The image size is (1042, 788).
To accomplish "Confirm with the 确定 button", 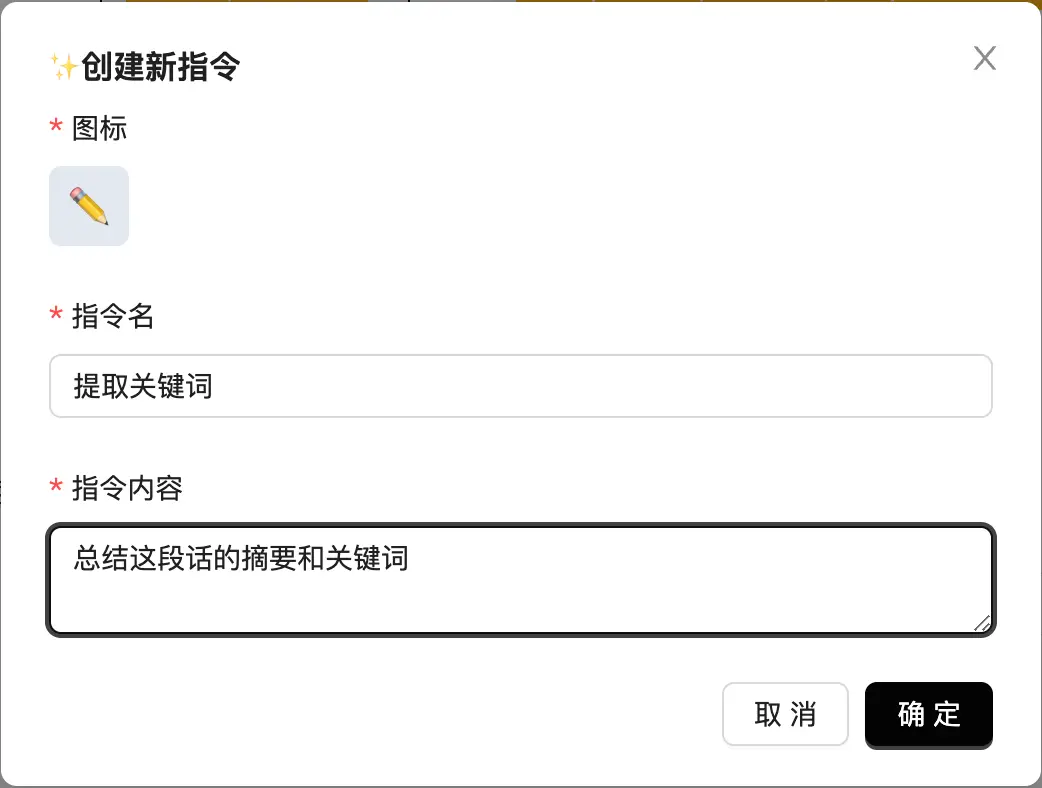I will pos(928,714).
